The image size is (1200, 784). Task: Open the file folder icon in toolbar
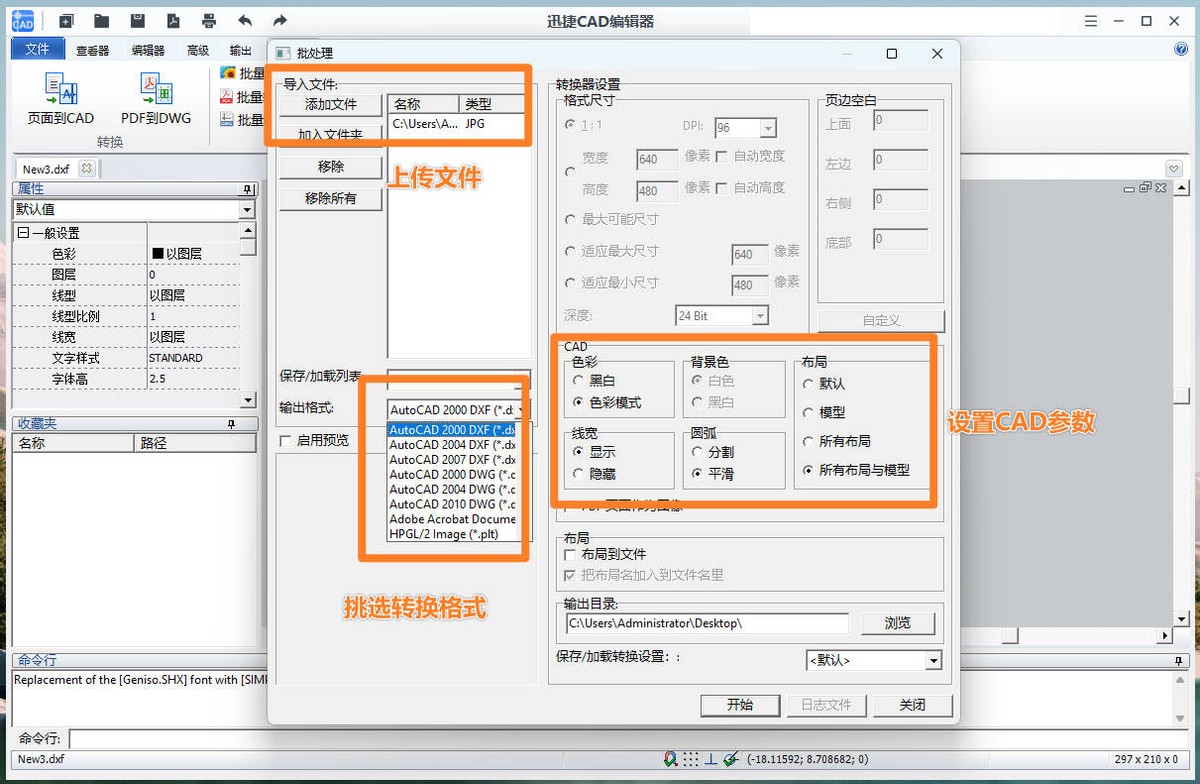pyautogui.click(x=101, y=20)
